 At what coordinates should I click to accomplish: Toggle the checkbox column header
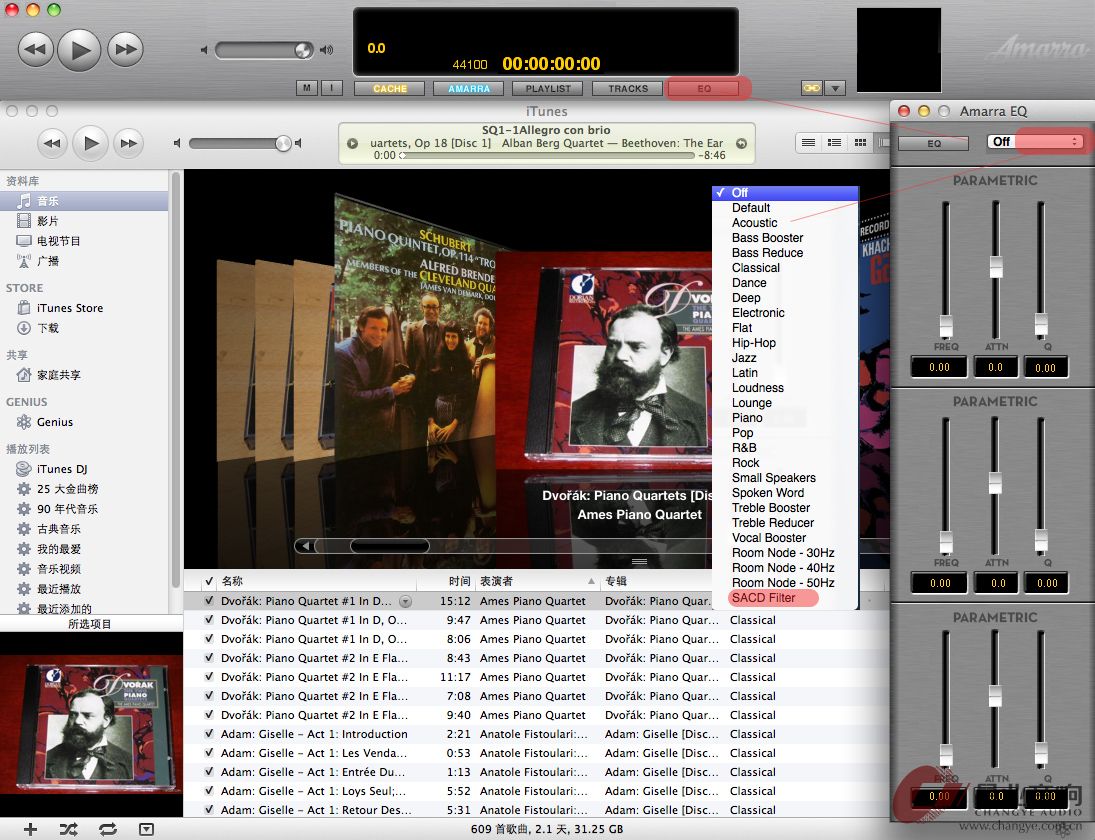pyautogui.click(x=209, y=581)
